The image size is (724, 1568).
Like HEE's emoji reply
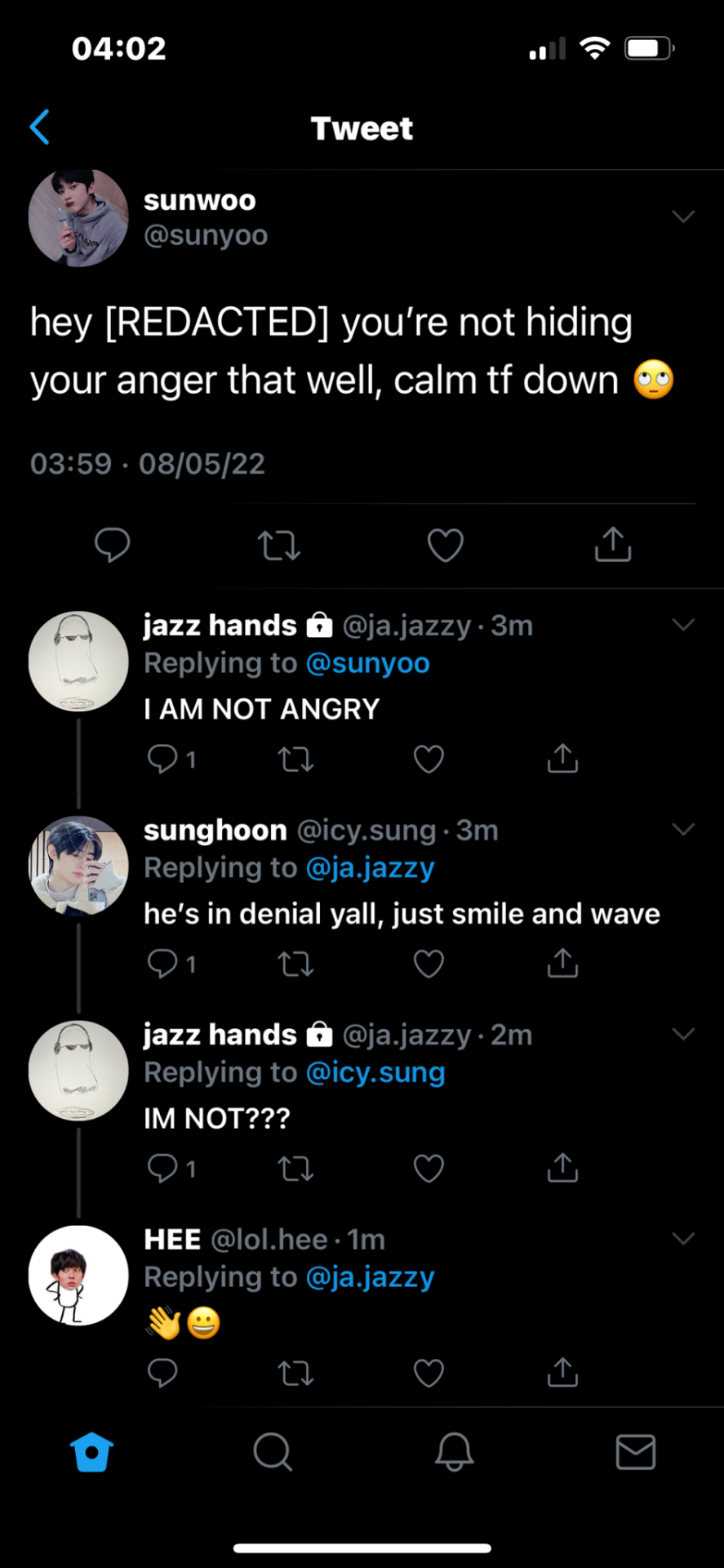(x=429, y=1373)
